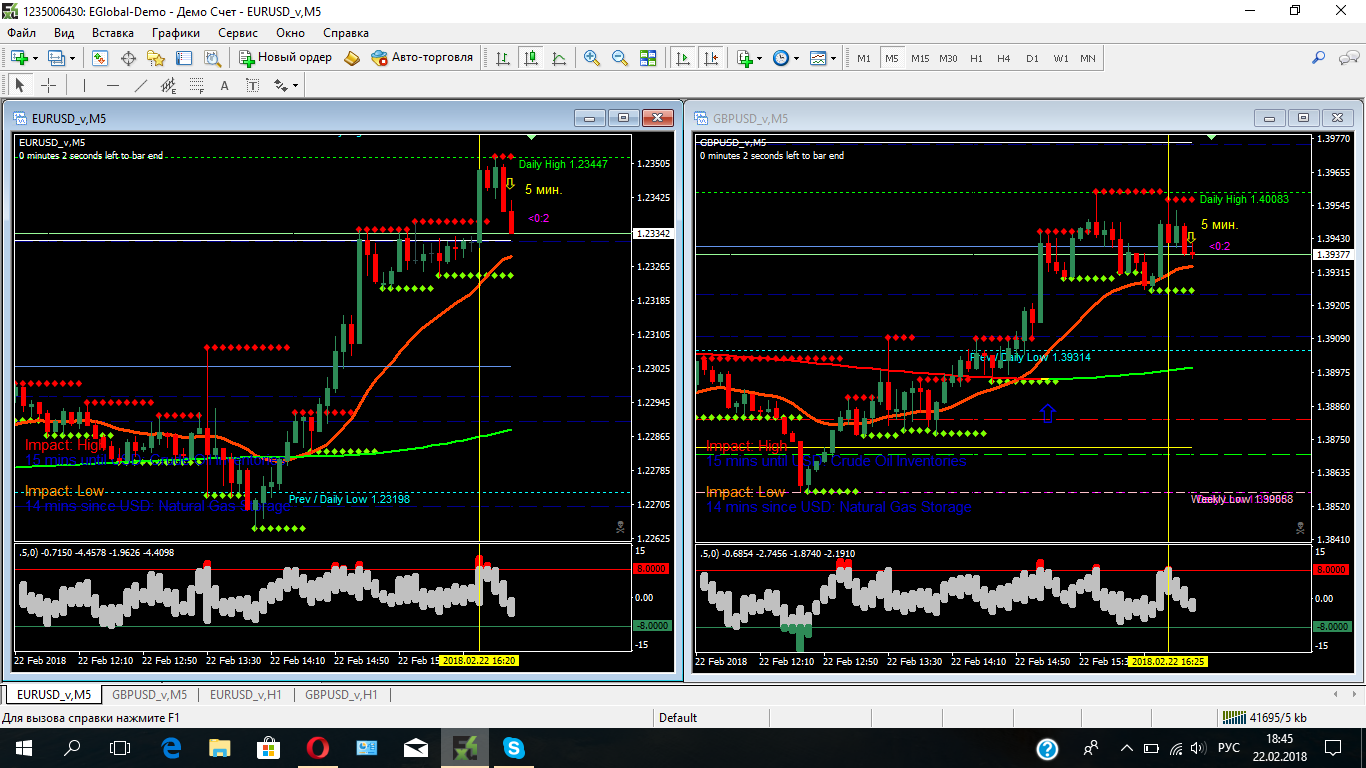This screenshot has height=768, width=1366.
Task: Open the Opera browser from the taskbar
Action: (318, 747)
